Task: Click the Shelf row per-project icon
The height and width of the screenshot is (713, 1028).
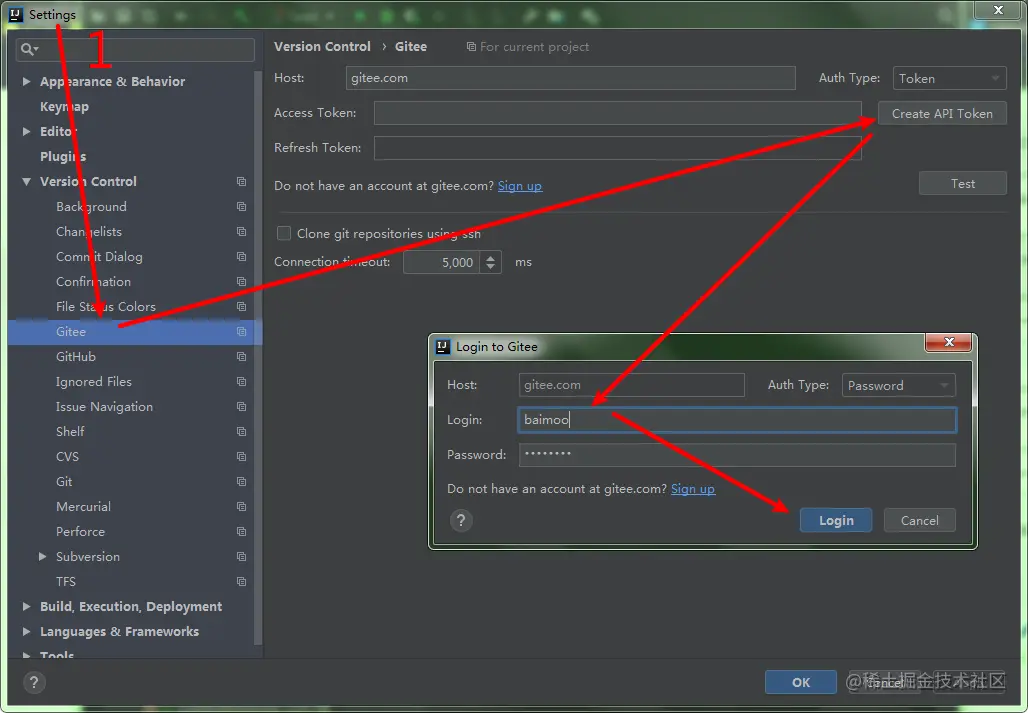Action: pyautogui.click(x=241, y=431)
